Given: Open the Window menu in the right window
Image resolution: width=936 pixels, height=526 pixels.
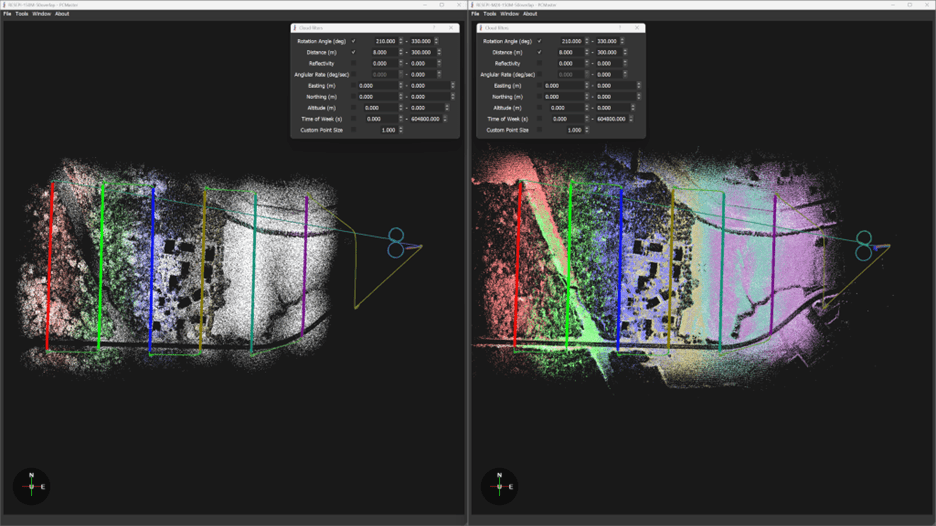Looking at the screenshot, I should (509, 14).
